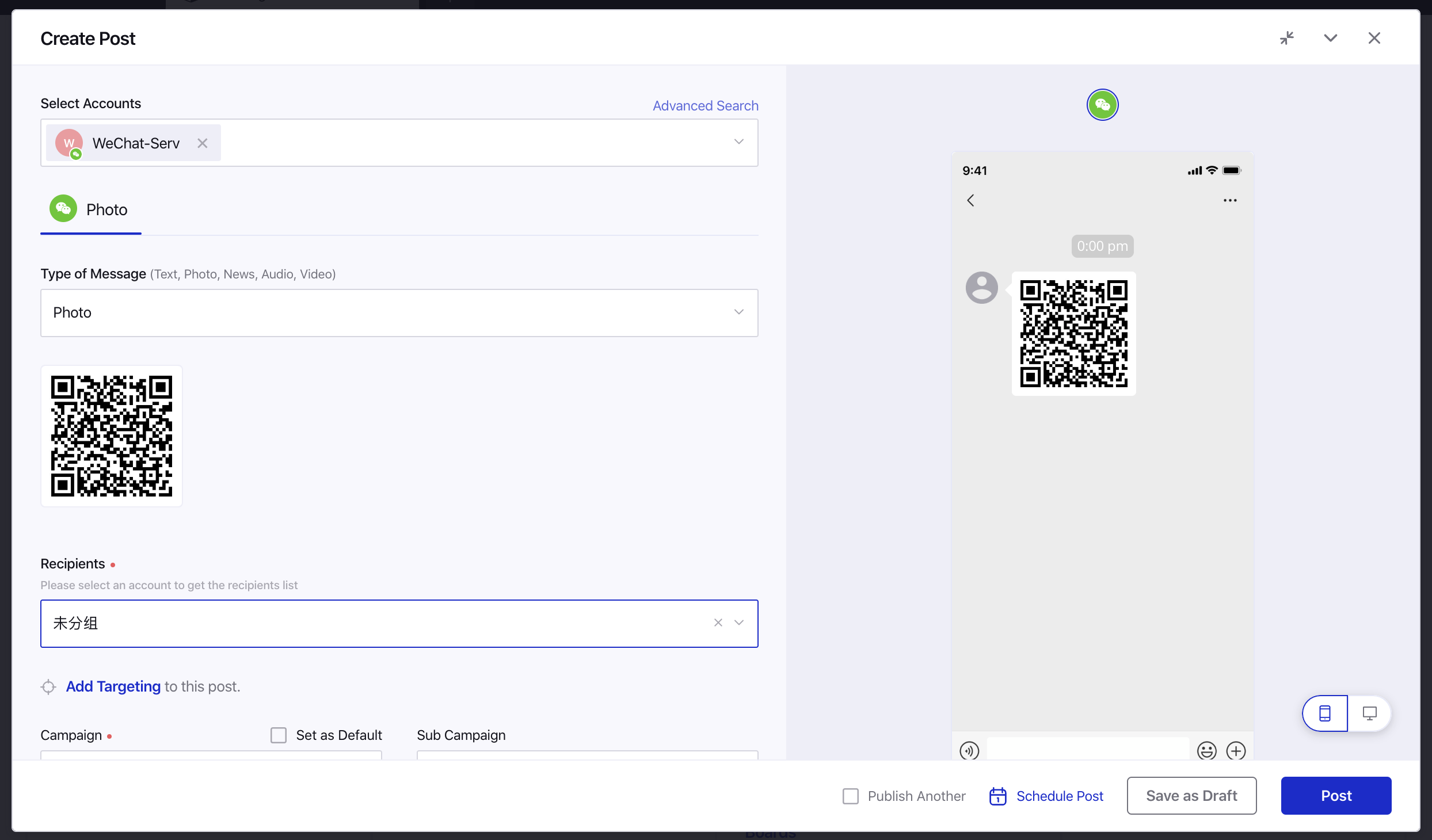Open the three-dot menu in preview

click(x=1230, y=200)
